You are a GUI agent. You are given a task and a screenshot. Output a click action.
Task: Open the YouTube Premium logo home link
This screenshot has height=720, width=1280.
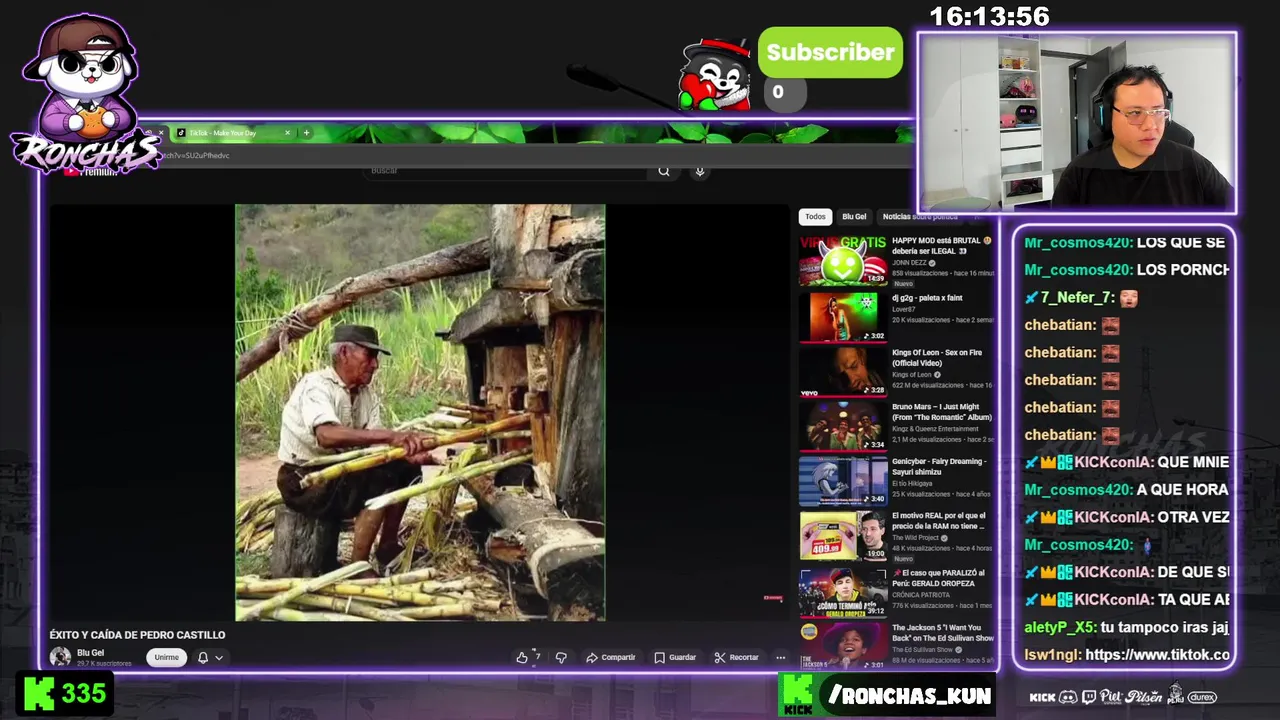pyautogui.click(x=91, y=171)
